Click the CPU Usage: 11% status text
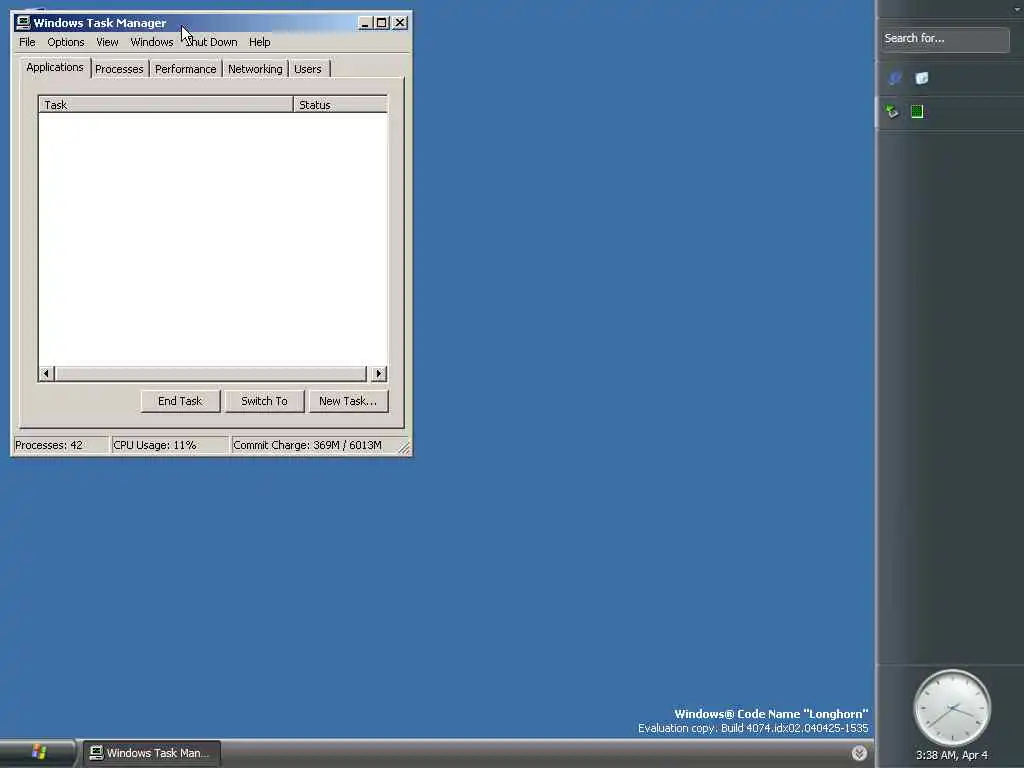Image resolution: width=1024 pixels, height=768 pixels. coord(155,445)
